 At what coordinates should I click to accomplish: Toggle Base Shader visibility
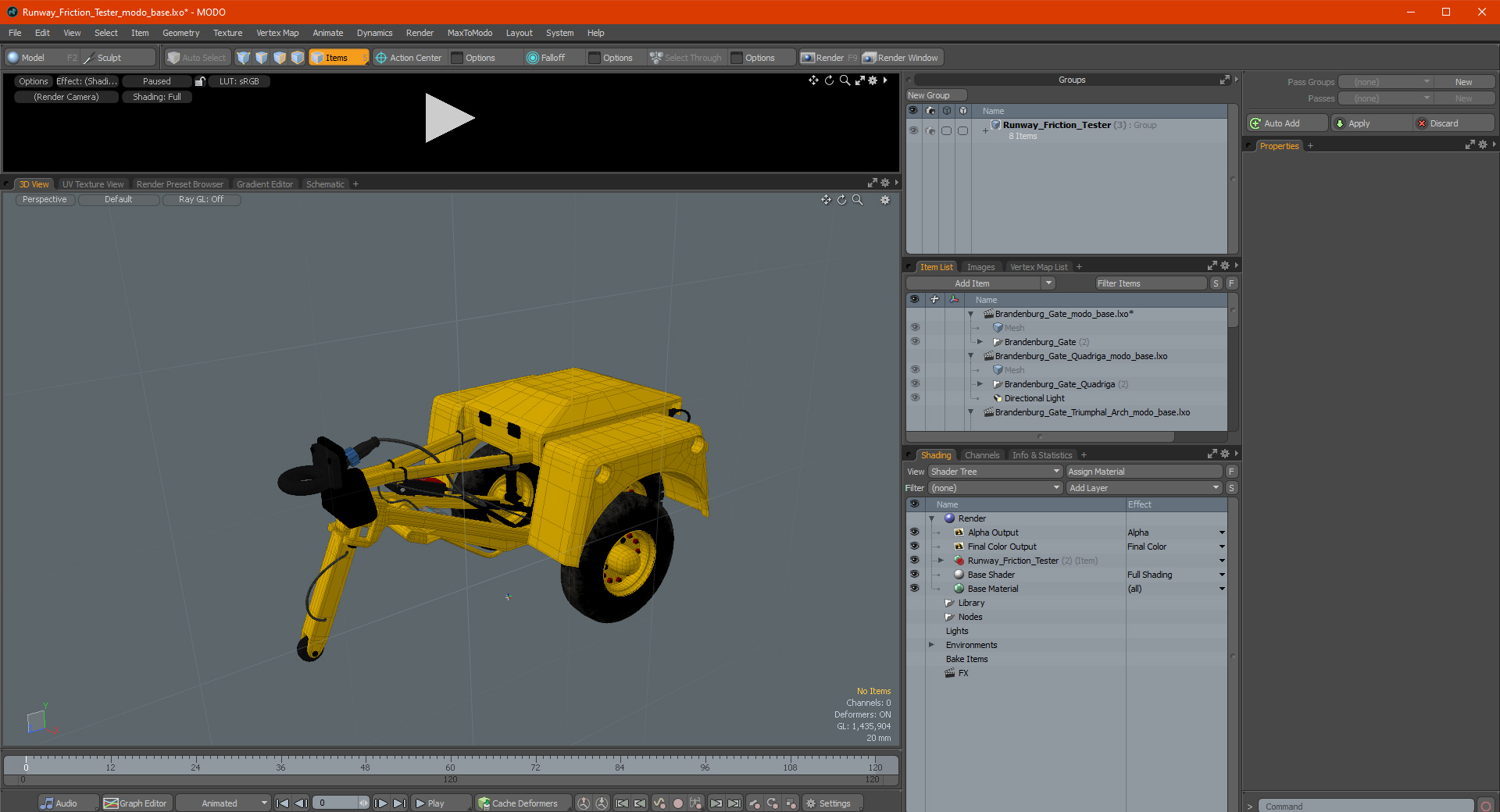pyautogui.click(x=914, y=575)
